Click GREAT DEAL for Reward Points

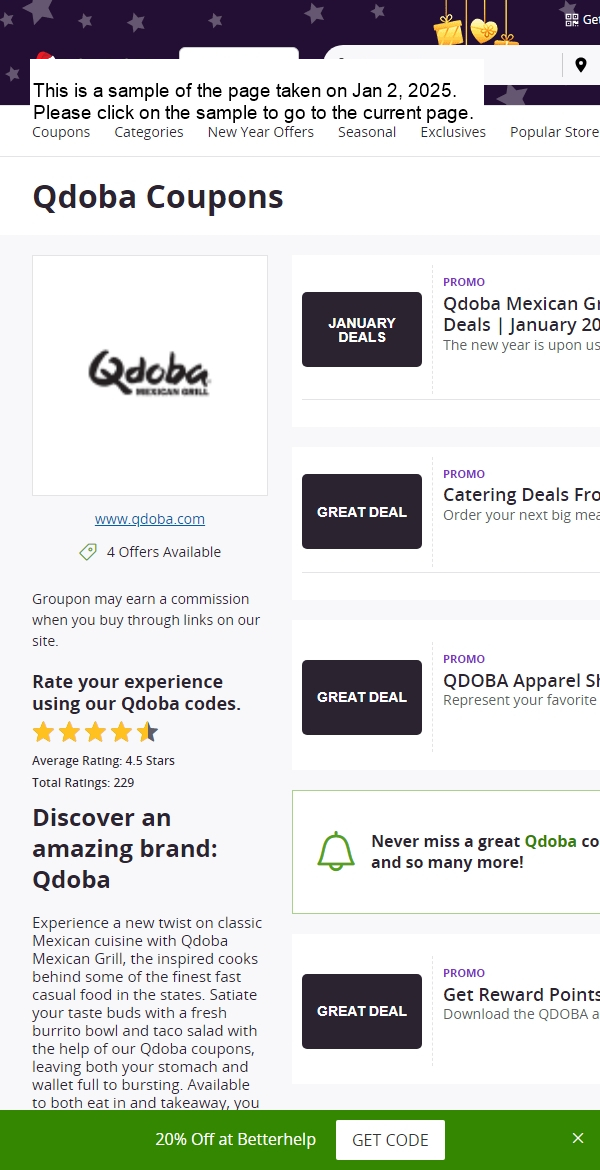[362, 1011]
